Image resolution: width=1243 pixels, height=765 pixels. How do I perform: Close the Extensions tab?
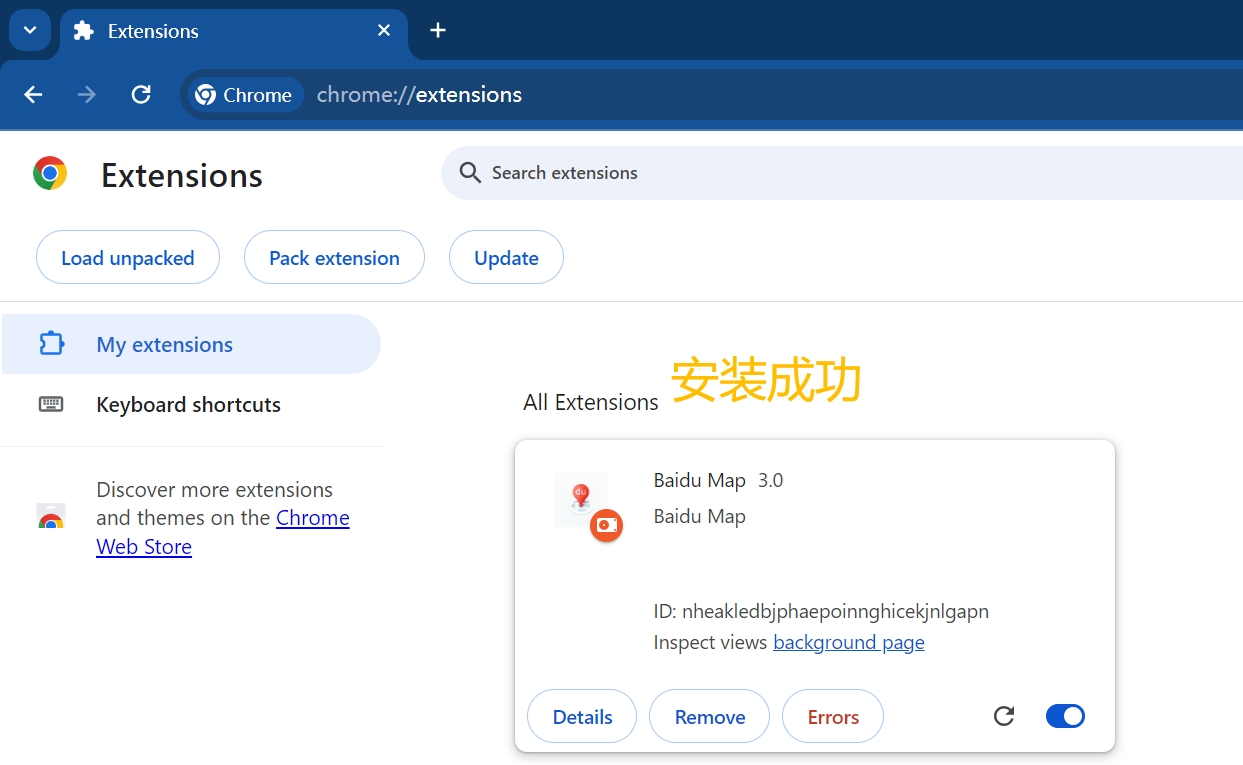point(384,31)
